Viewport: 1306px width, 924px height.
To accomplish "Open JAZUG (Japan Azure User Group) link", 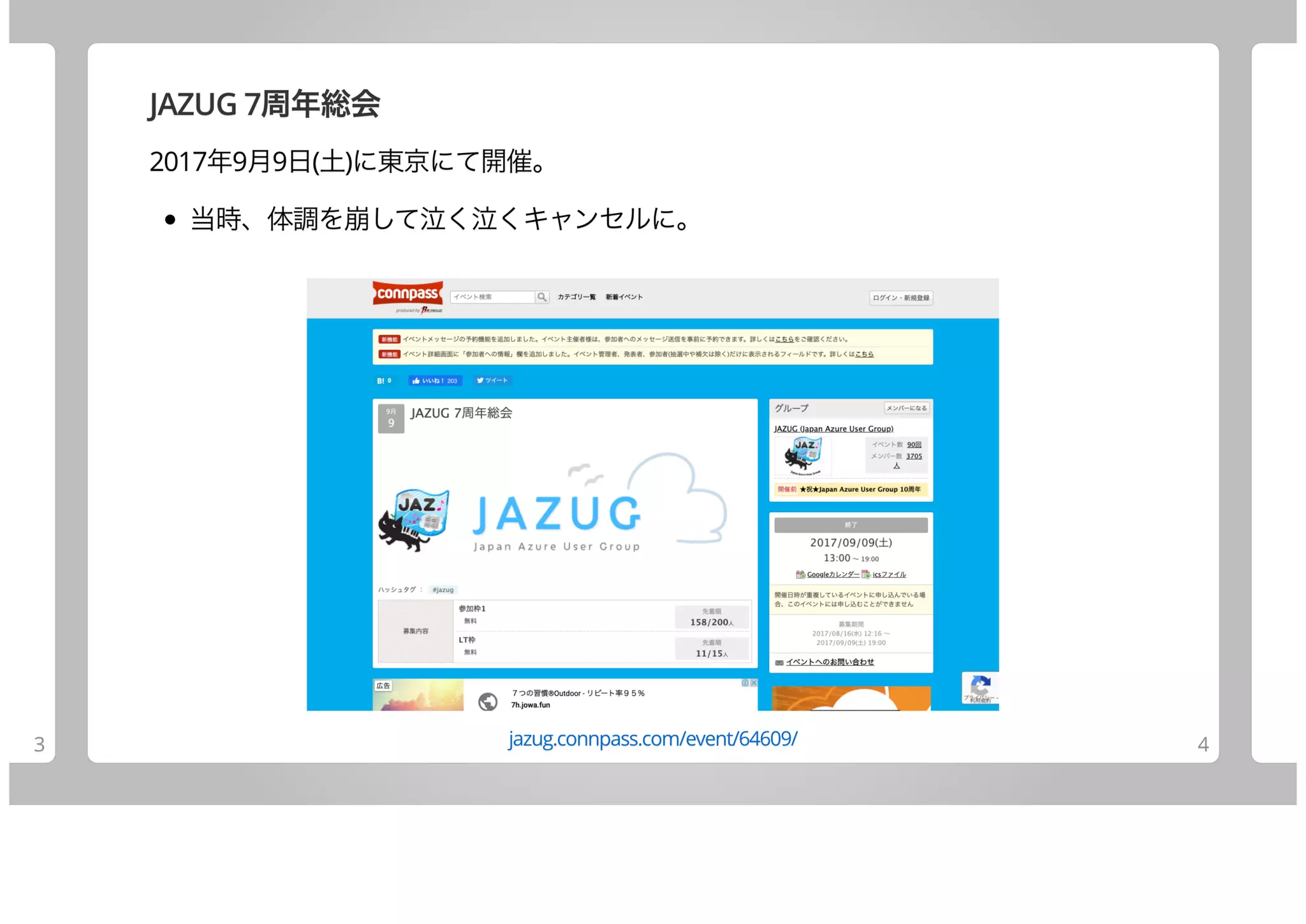I will (833, 429).
